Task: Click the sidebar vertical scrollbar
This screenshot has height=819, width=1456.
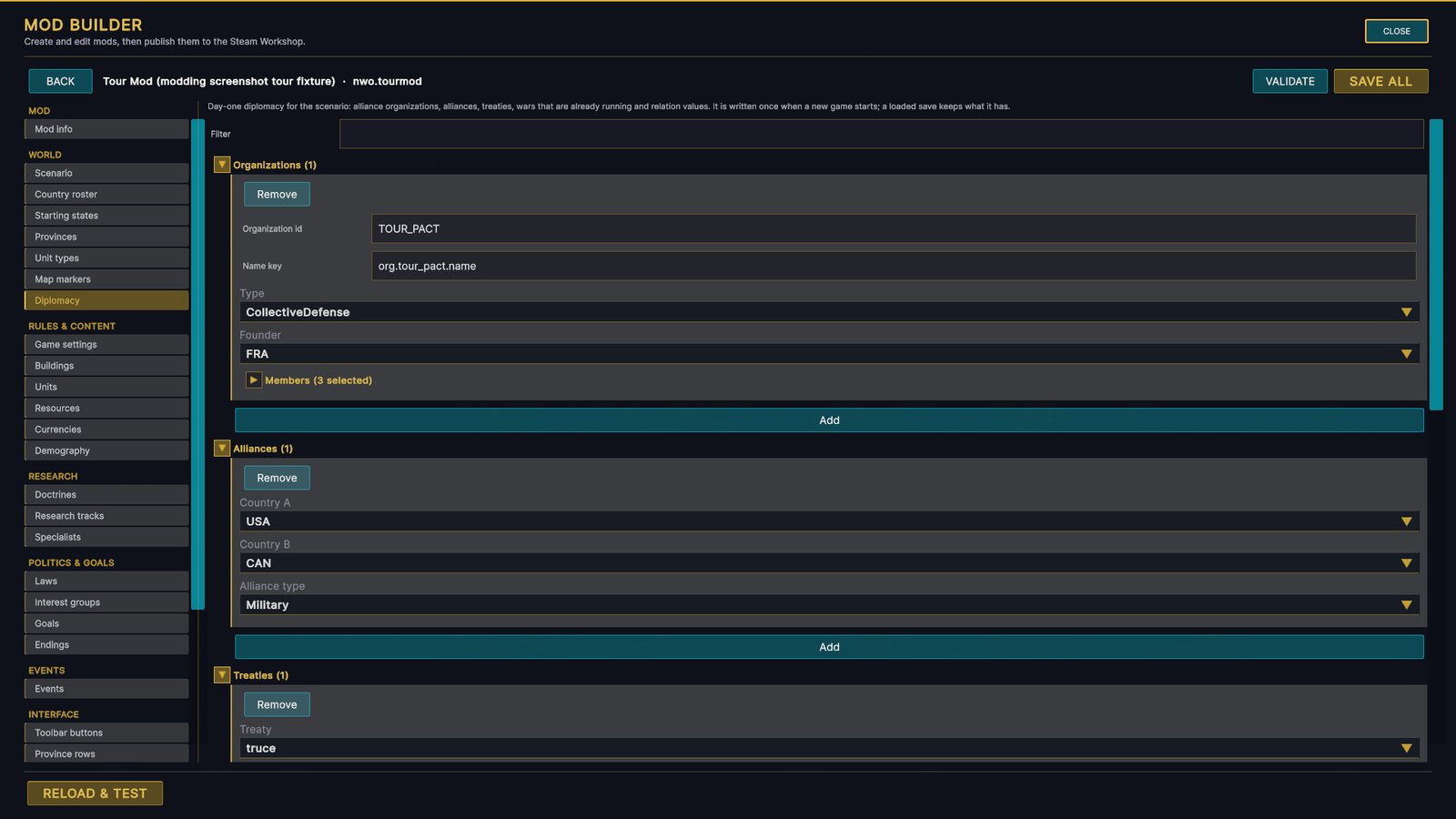Action: pos(197,364)
